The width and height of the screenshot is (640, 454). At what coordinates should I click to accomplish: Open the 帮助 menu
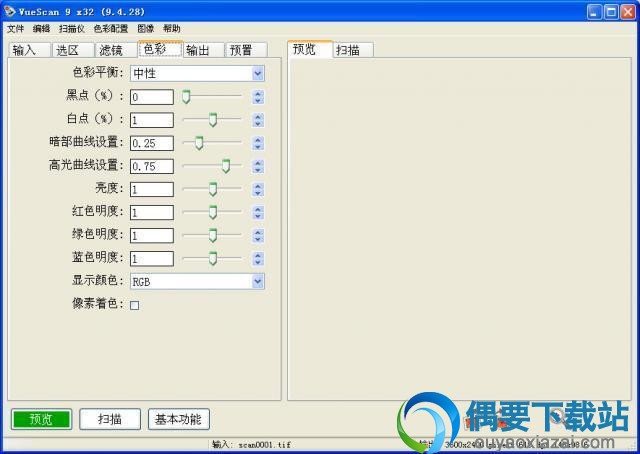coord(171,29)
